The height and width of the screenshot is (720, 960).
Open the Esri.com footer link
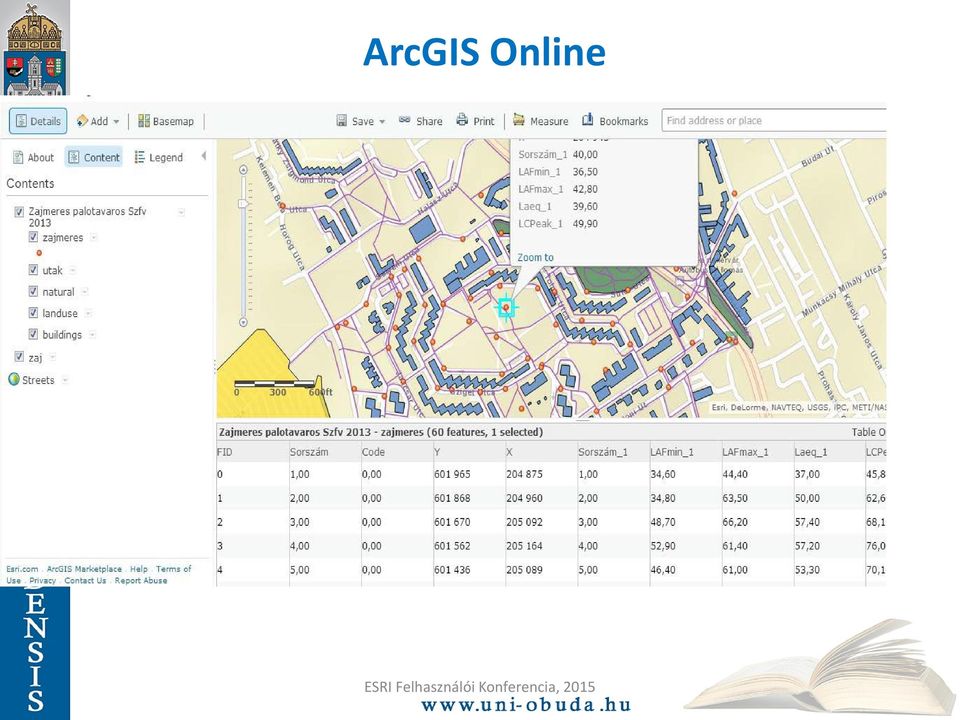coord(22,569)
